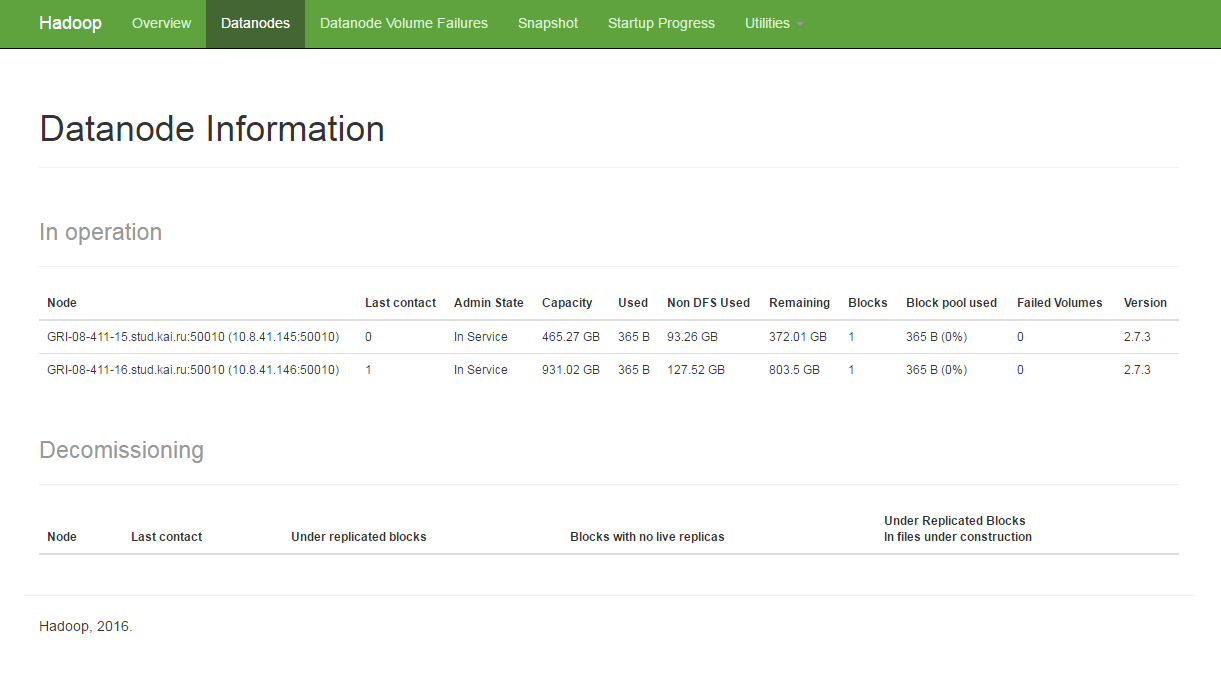Image resolution: width=1221 pixels, height=697 pixels.
Task: Open the Overview tab
Action: 161,23
